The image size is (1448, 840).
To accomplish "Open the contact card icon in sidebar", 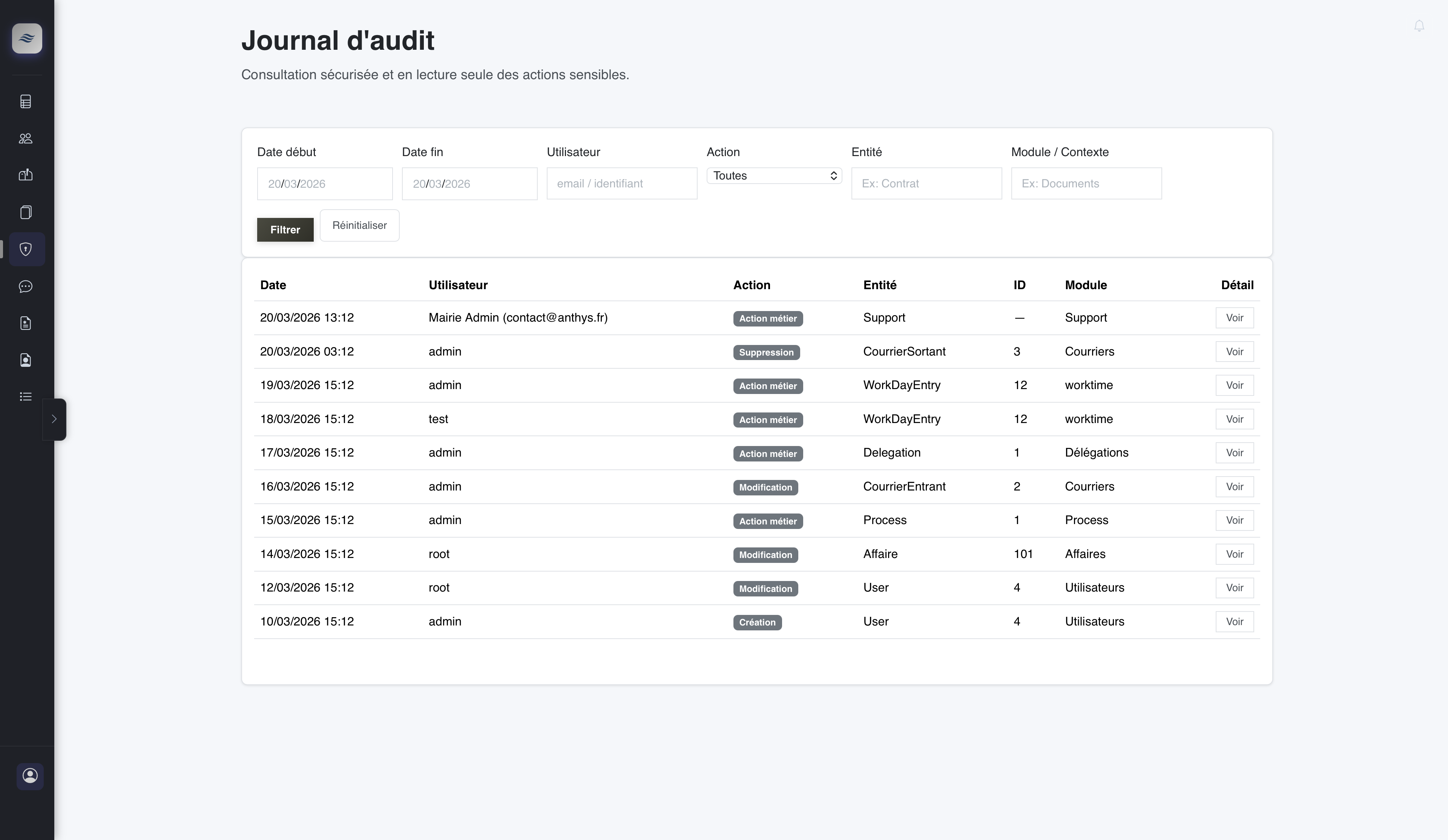I will [x=25, y=360].
